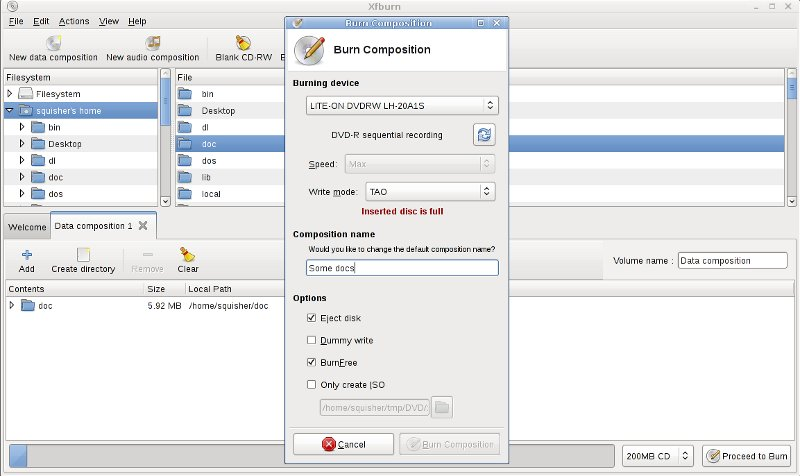This screenshot has height=476, width=800.
Task: Enable the Dummy write checkbox
Action: coord(312,340)
